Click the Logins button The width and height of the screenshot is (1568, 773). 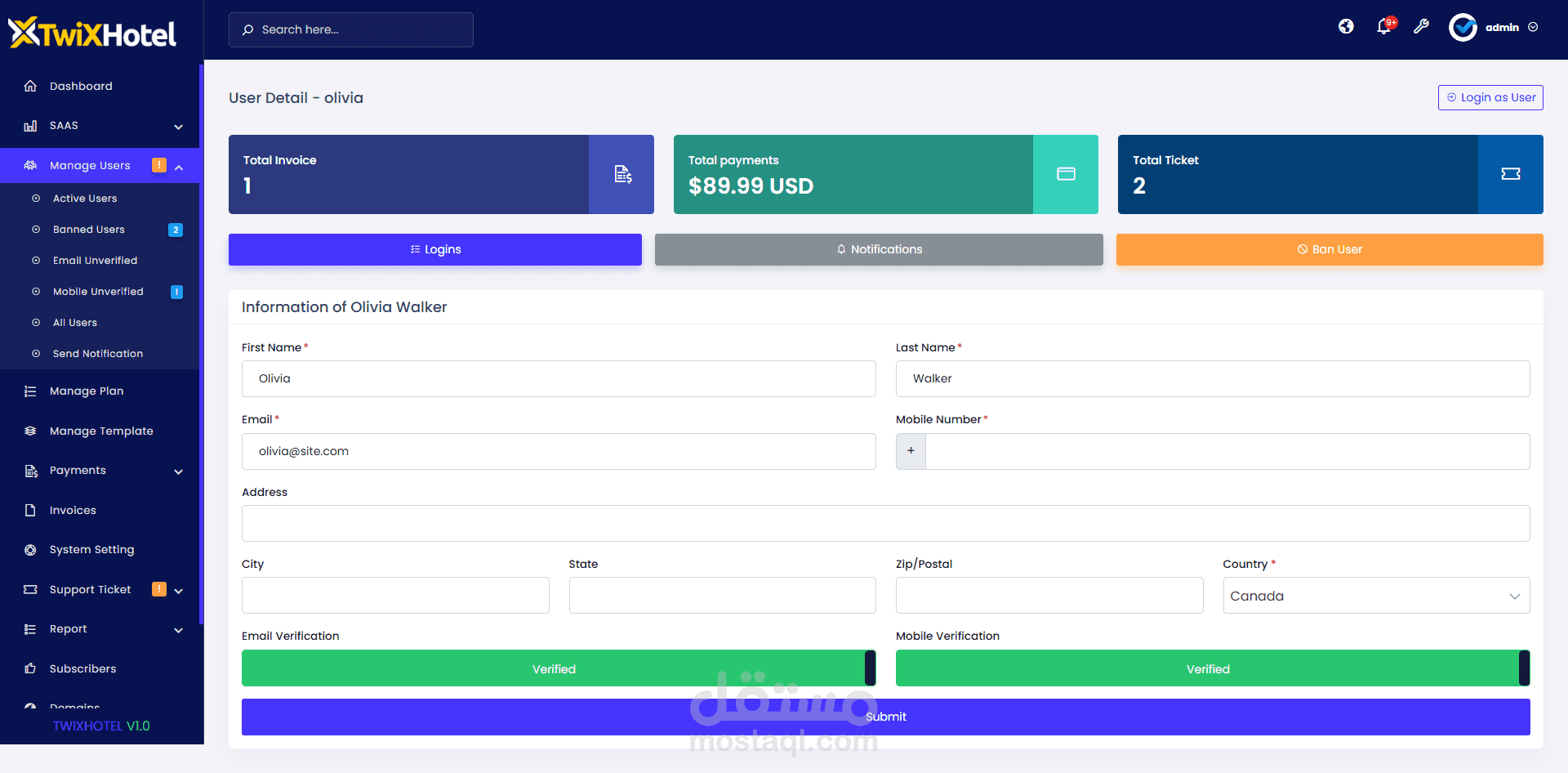pyautogui.click(x=435, y=249)
